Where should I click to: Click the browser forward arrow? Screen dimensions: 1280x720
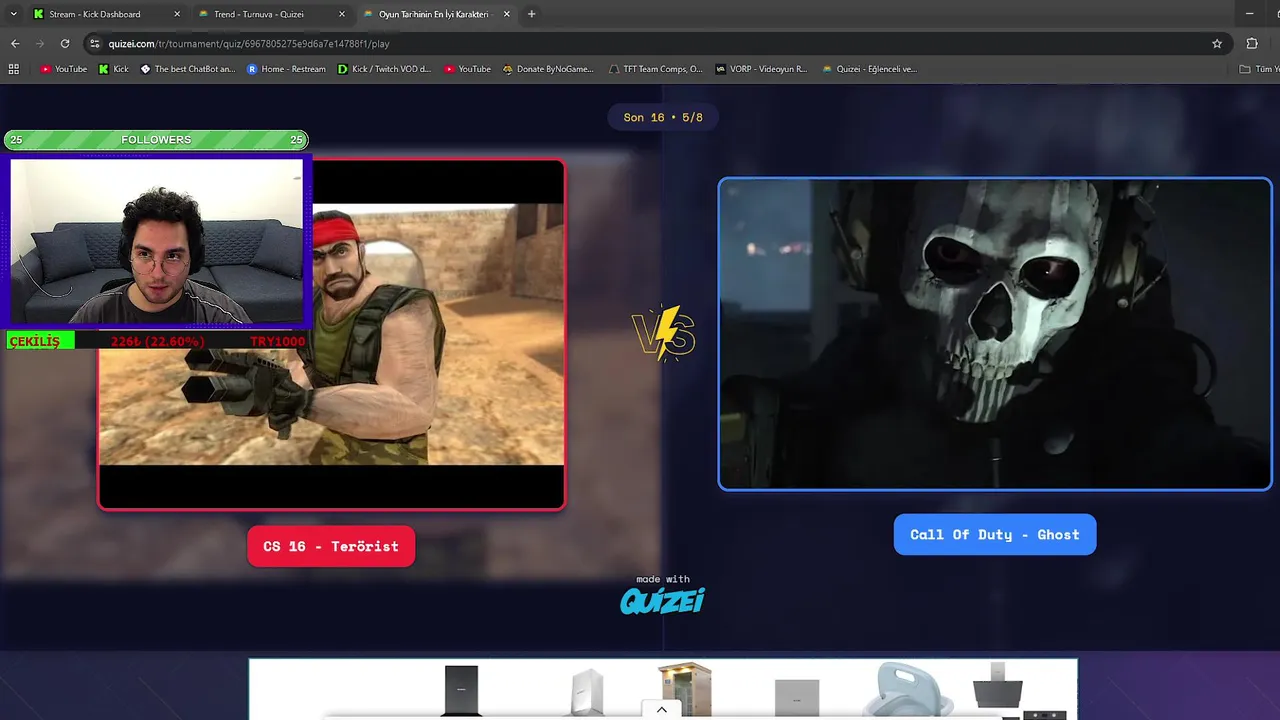[x=40, y=43]
